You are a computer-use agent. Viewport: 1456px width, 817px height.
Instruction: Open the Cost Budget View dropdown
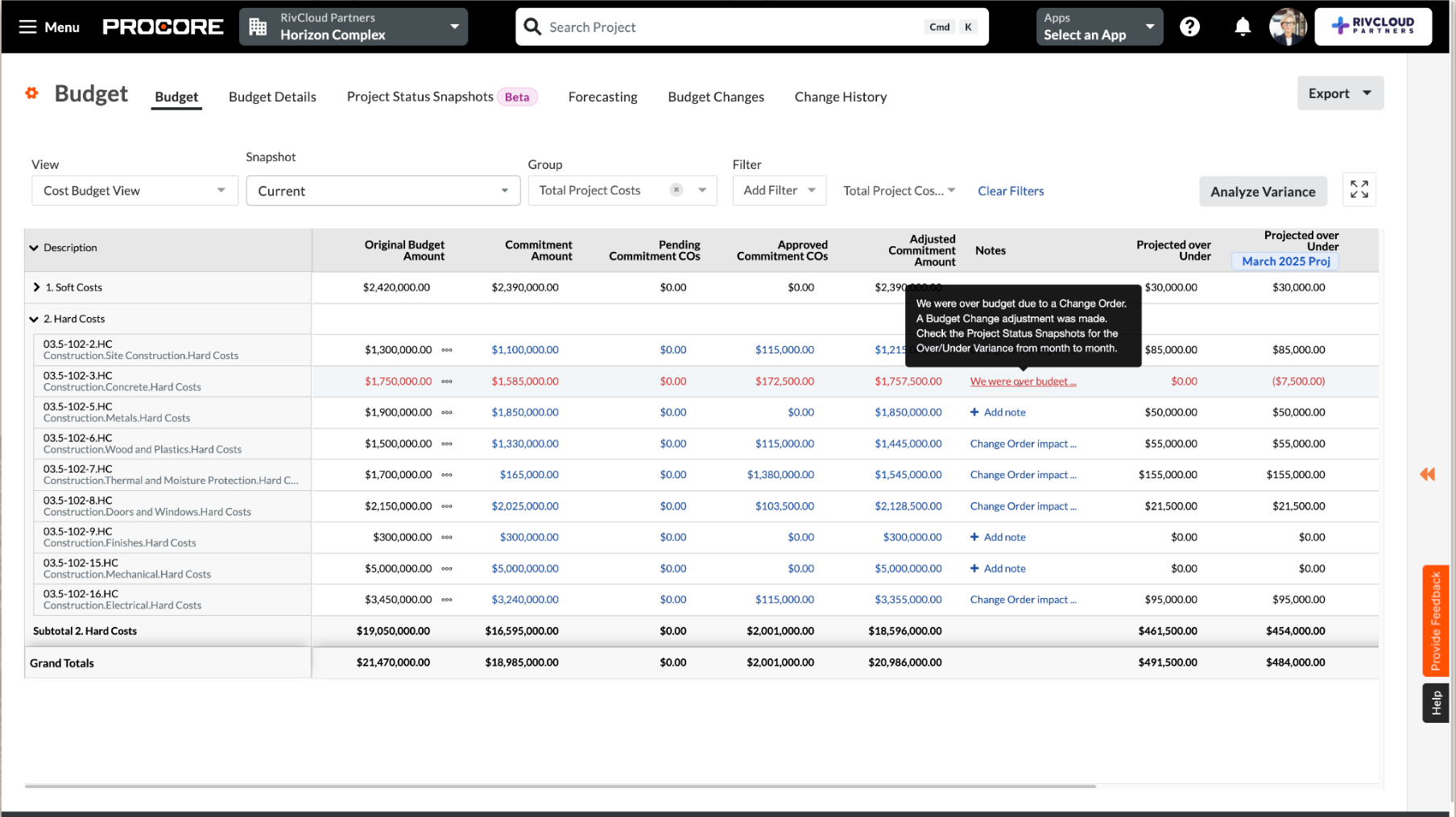[x=134, y=191]
